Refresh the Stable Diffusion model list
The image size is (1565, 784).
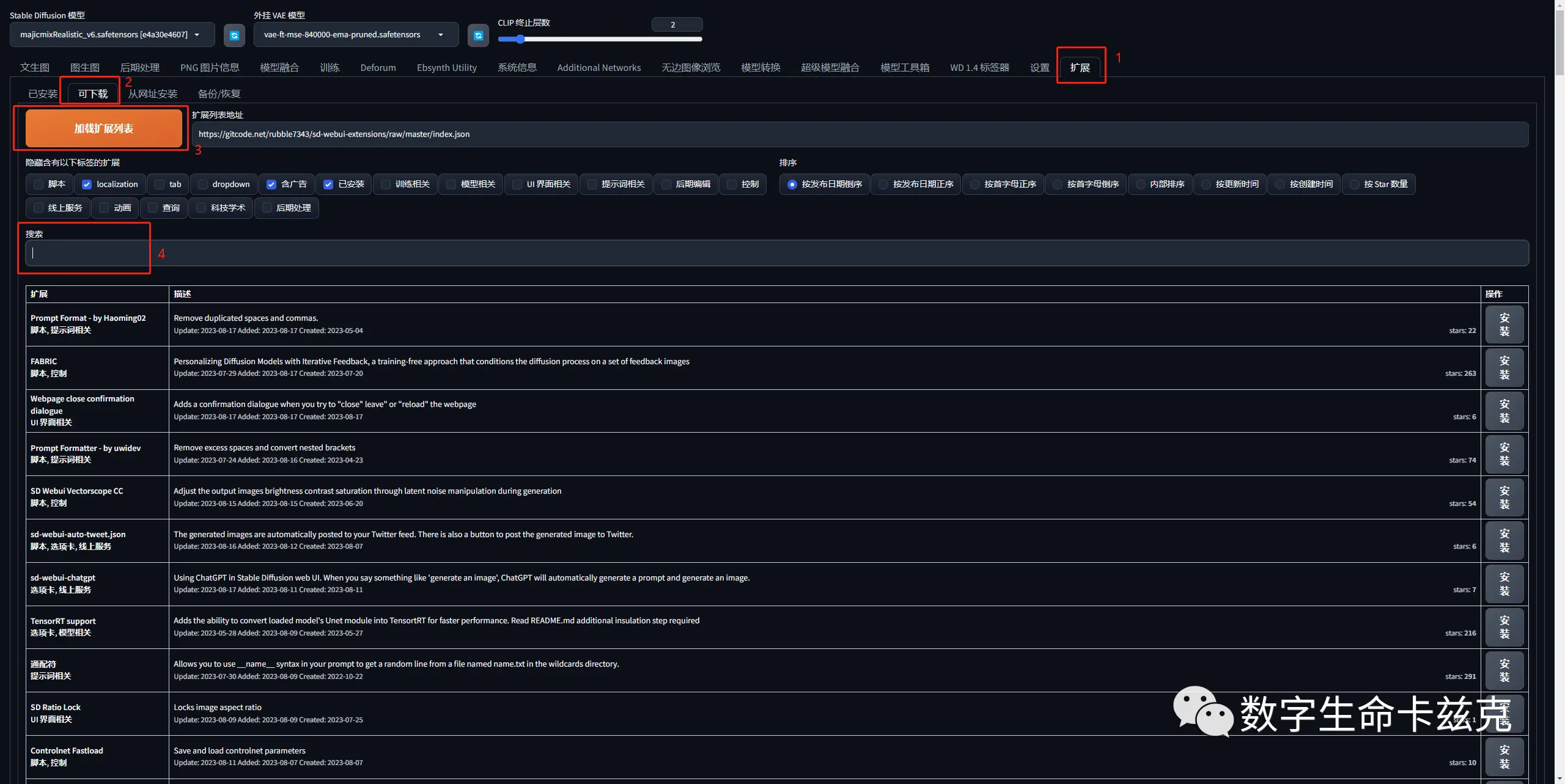tap(234, 35)
